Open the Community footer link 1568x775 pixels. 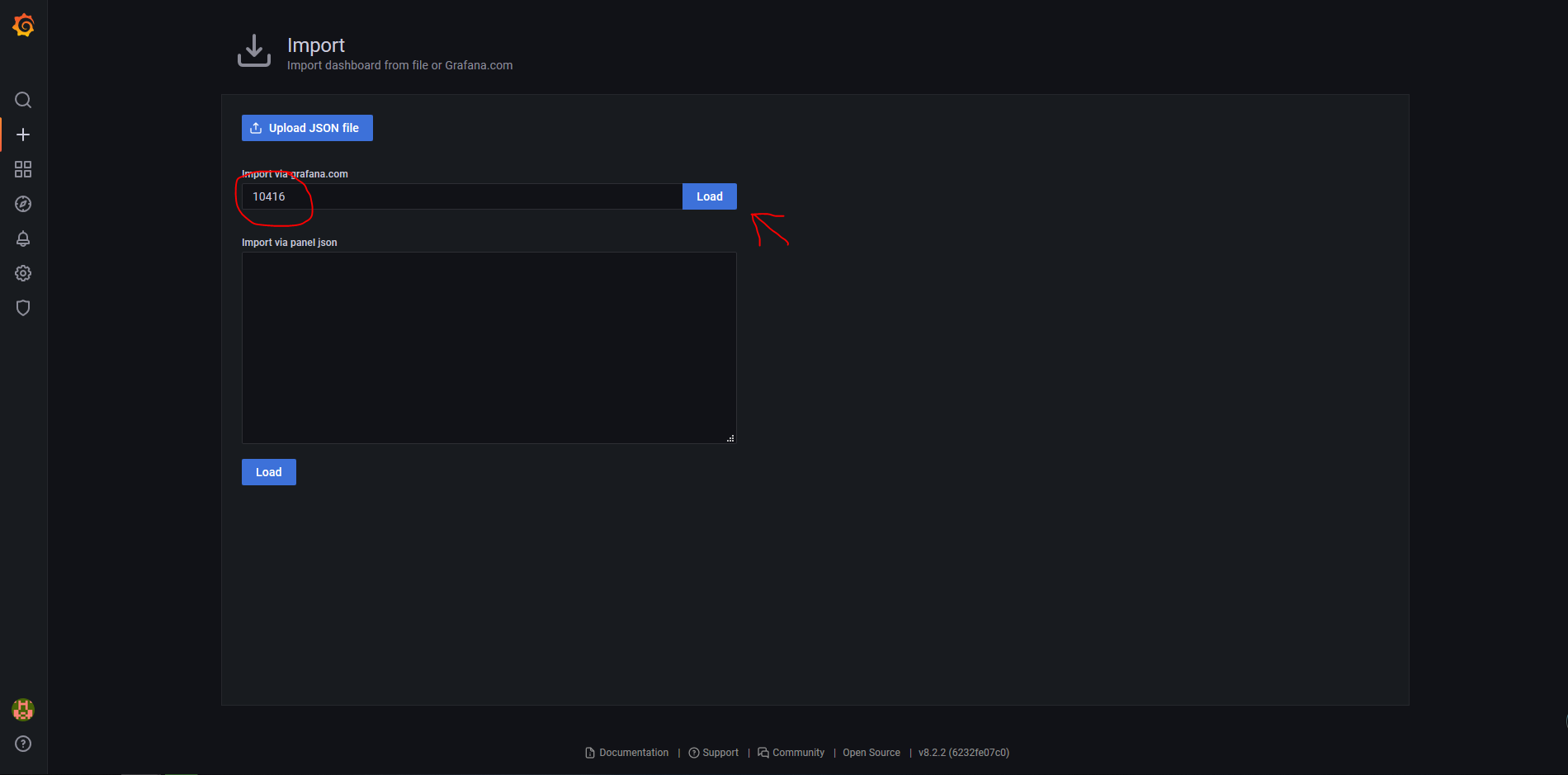coord(798,752)
